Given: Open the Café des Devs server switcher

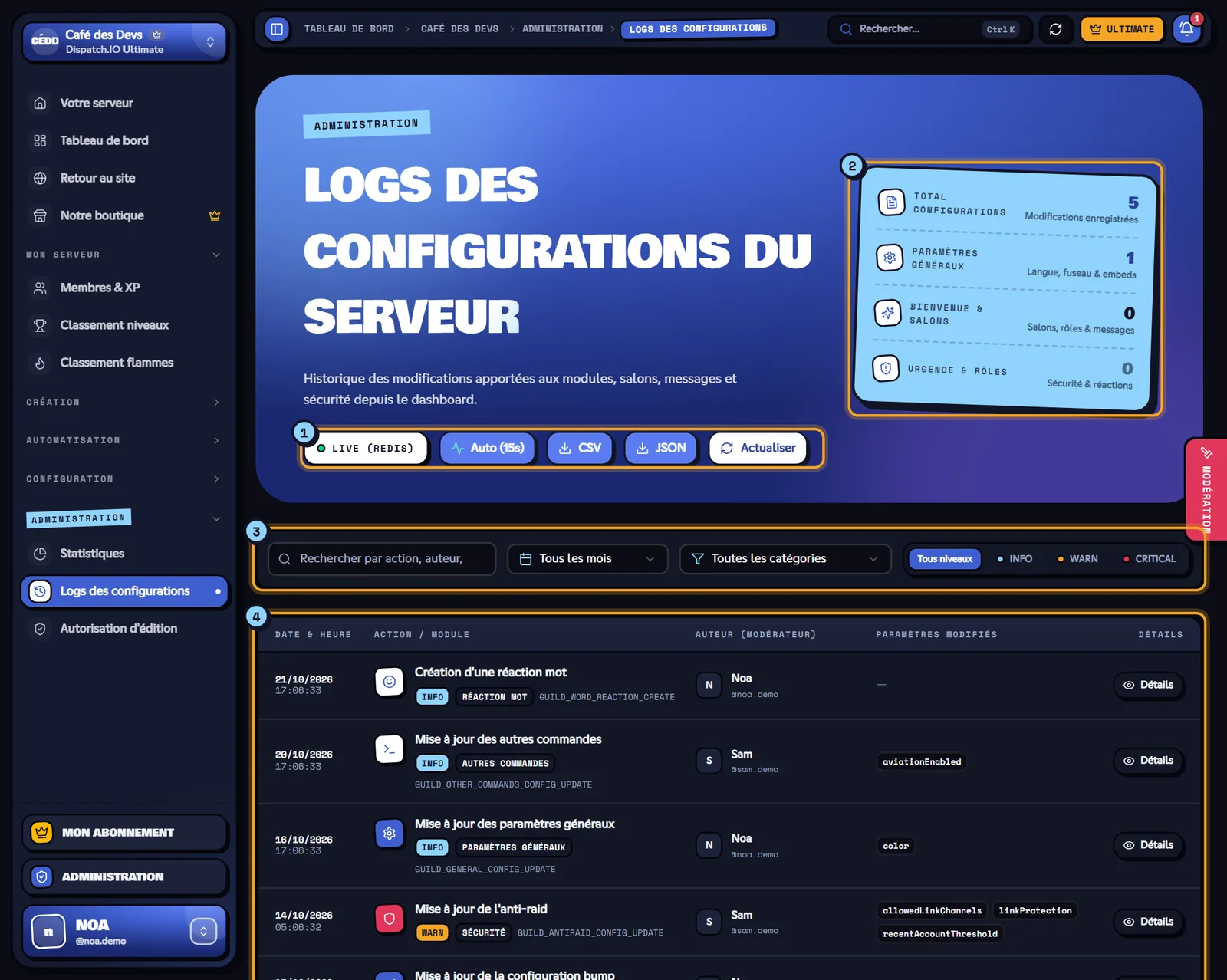Looking at the screenshot, I should 124,41.
